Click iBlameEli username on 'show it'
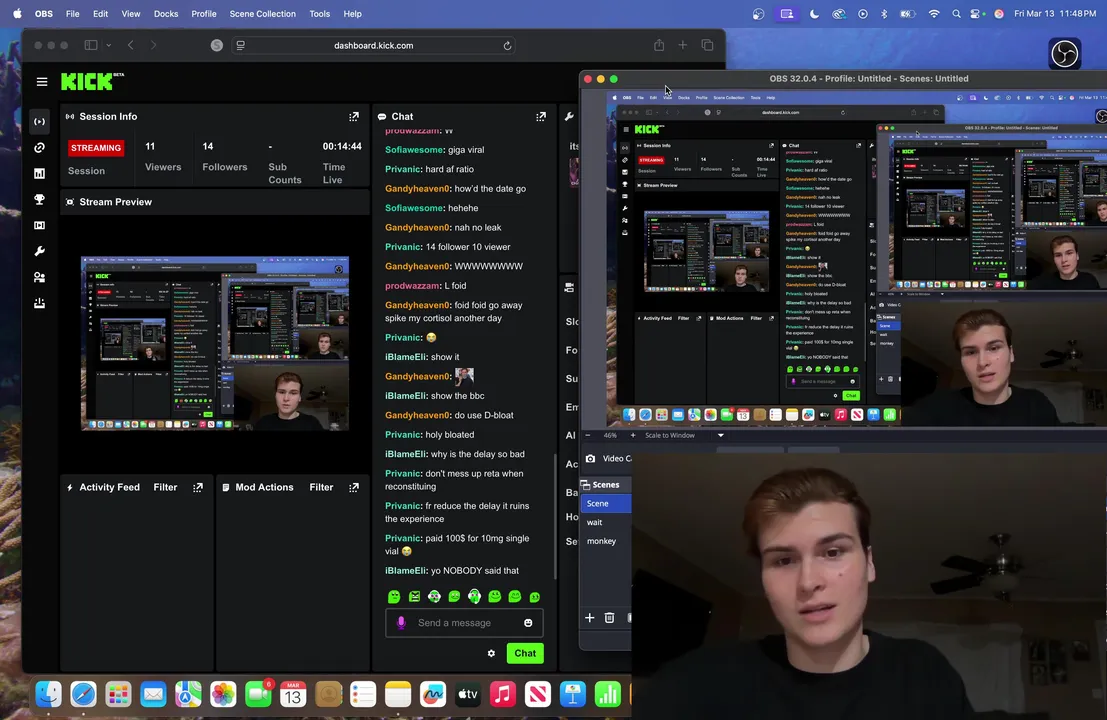Viewport: 1107px width, 720px height. tap(406, 356)
